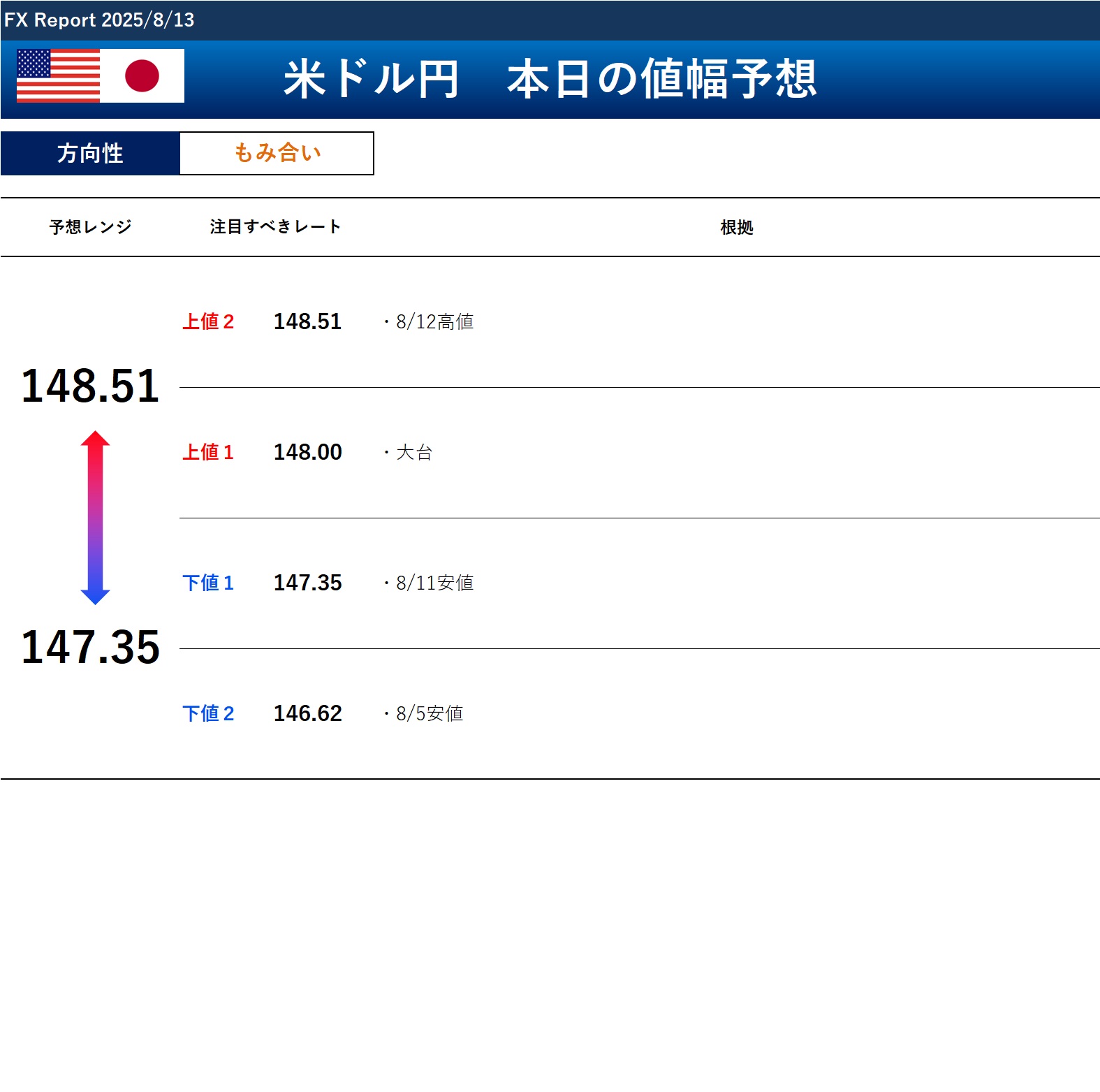Click the '下値１' label
The height and width of the screenshot is (1092, 1100).
click(x=208, y=583)
